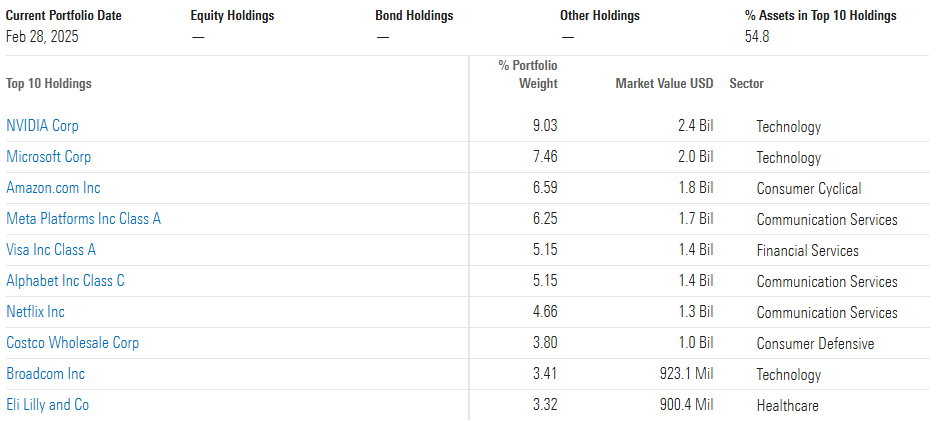This screenshot has width=936, height=421.
Task: Open the Eli Lilly and Co link
Action: 47,405
